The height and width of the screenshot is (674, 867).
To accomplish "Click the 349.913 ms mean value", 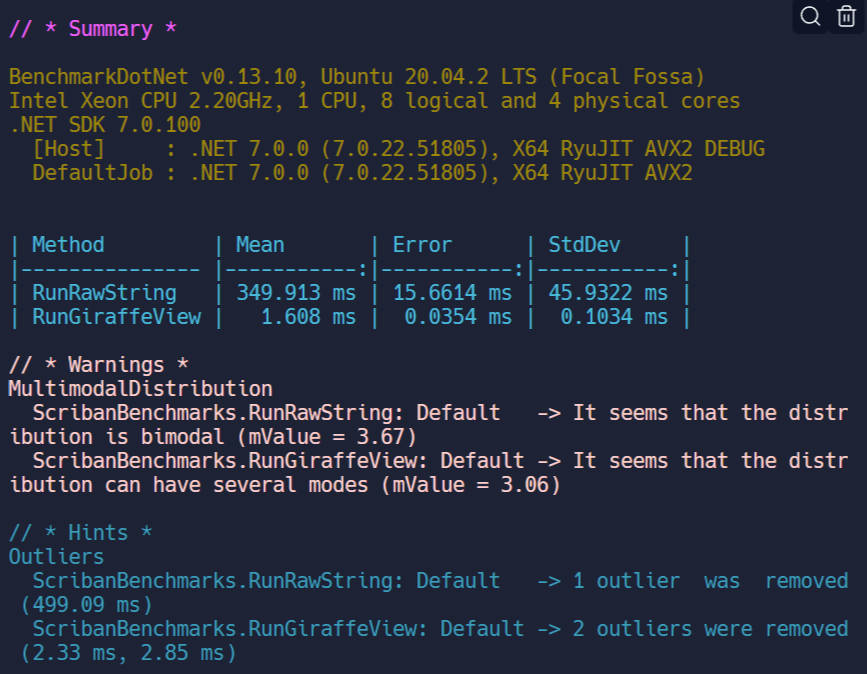I will [x=295, y=293].
